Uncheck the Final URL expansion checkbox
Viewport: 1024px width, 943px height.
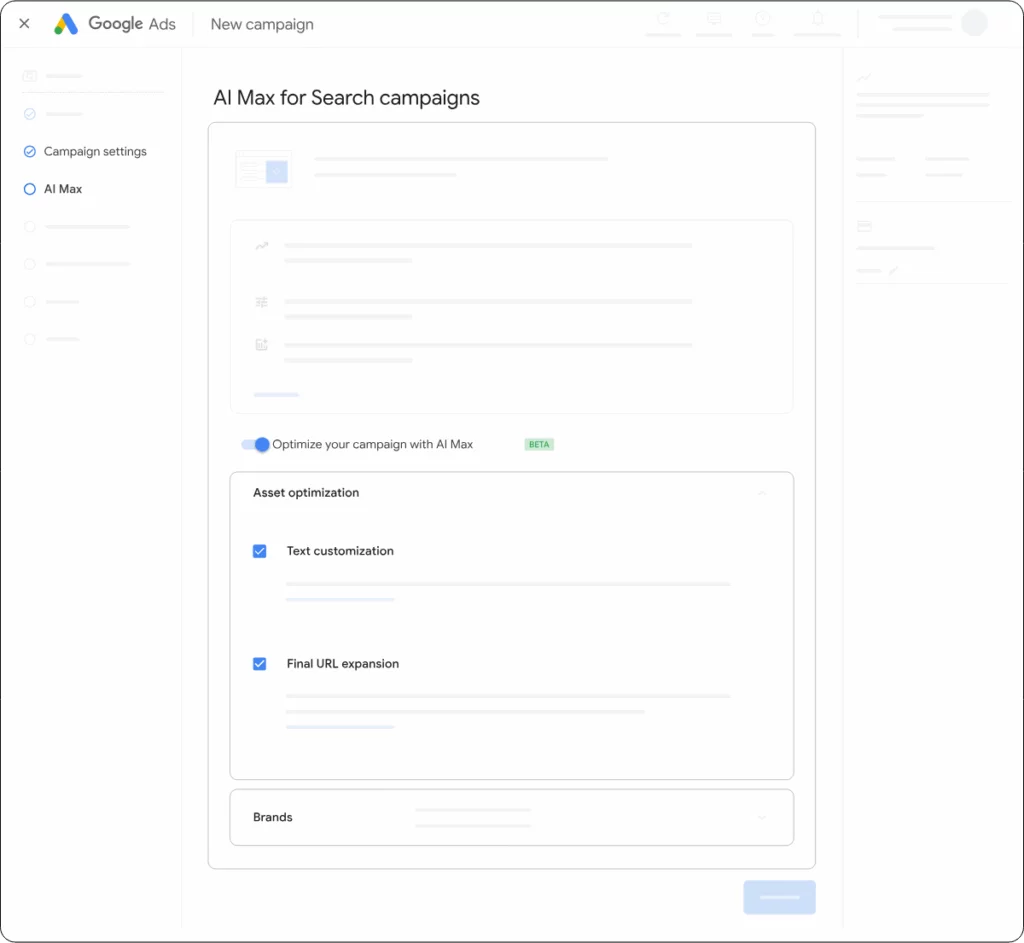pos(260,664)
